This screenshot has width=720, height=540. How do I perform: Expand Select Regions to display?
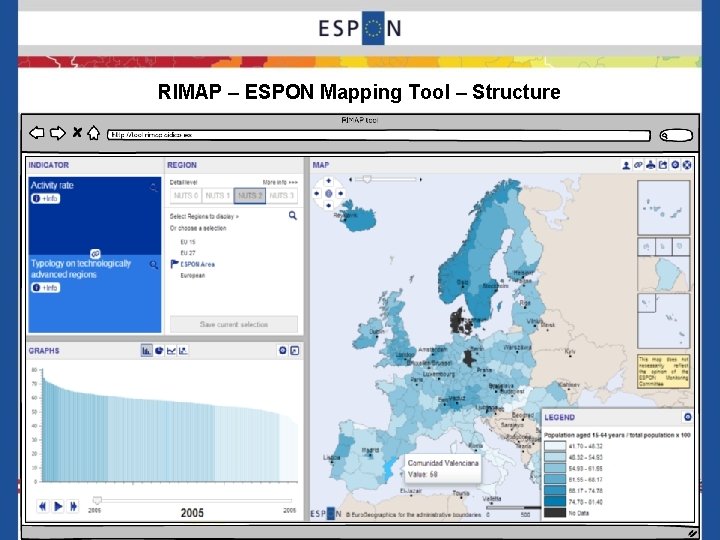(x=204, y=216)
